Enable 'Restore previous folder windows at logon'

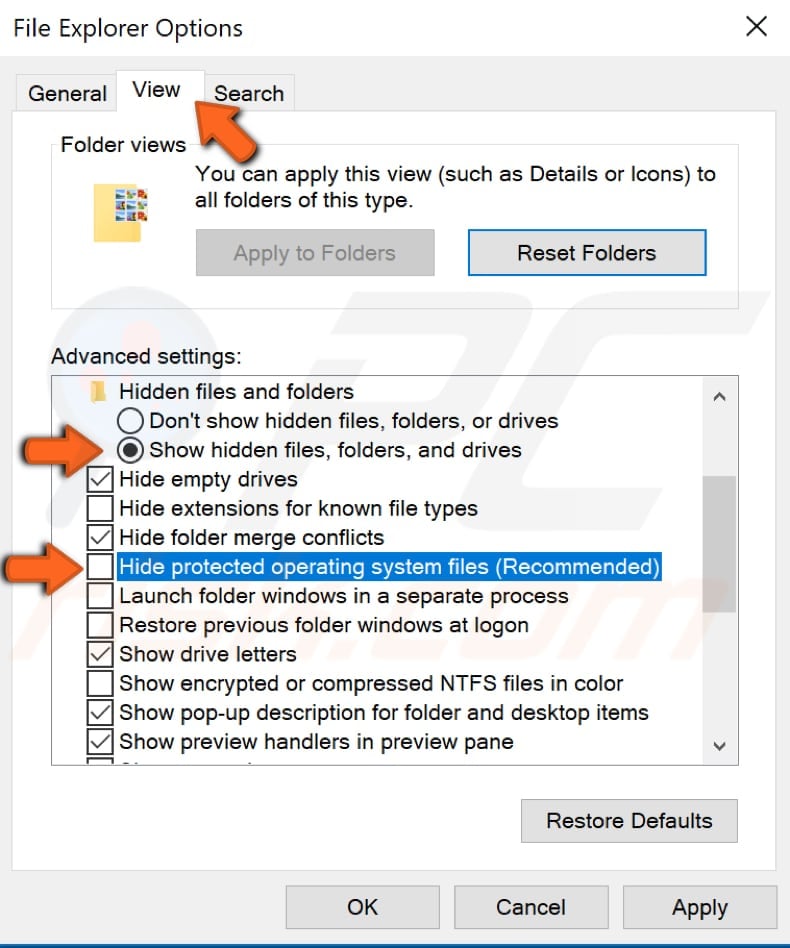point(101,624)
